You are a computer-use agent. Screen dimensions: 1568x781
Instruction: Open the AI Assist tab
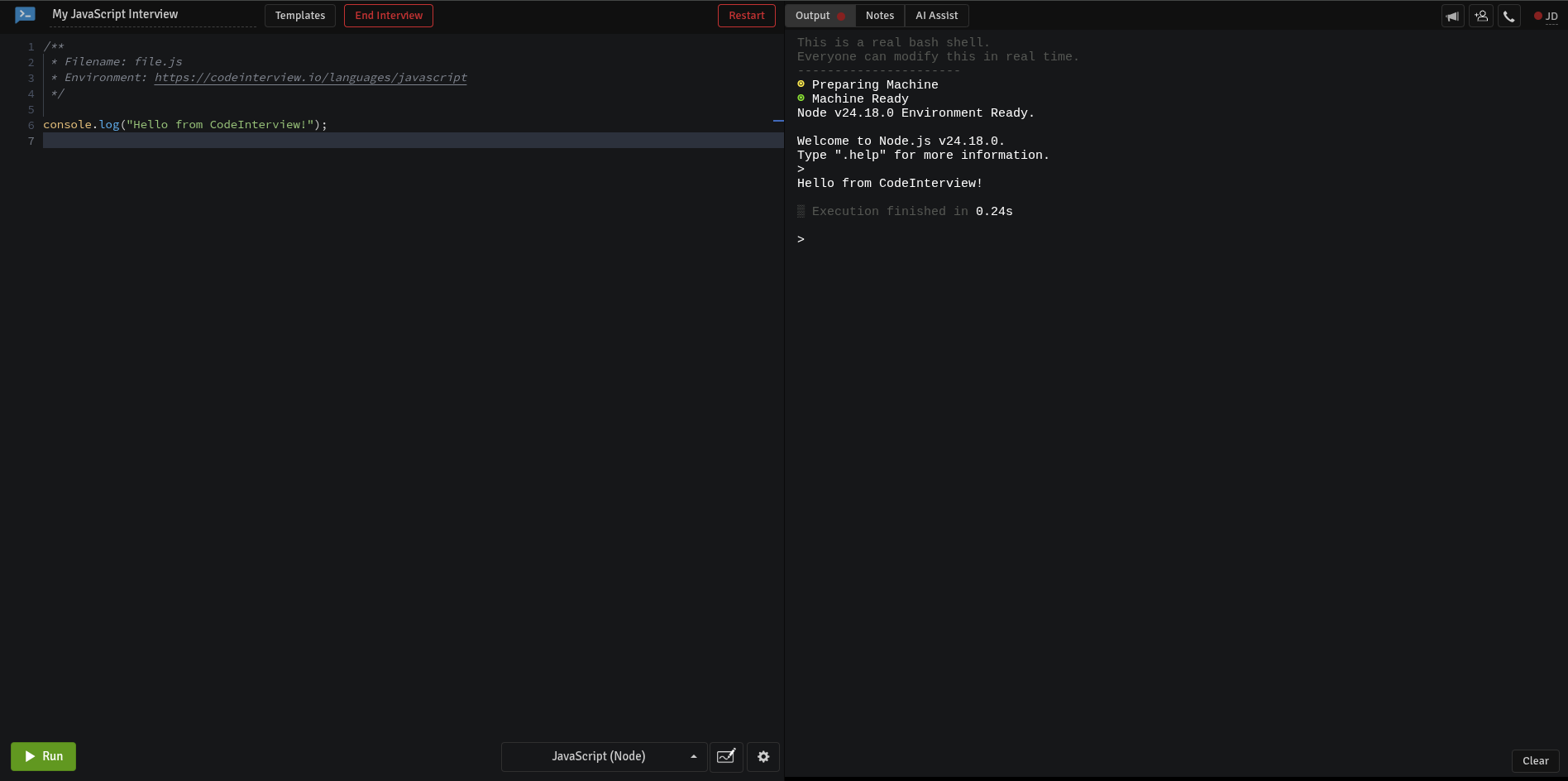[936, 16]
